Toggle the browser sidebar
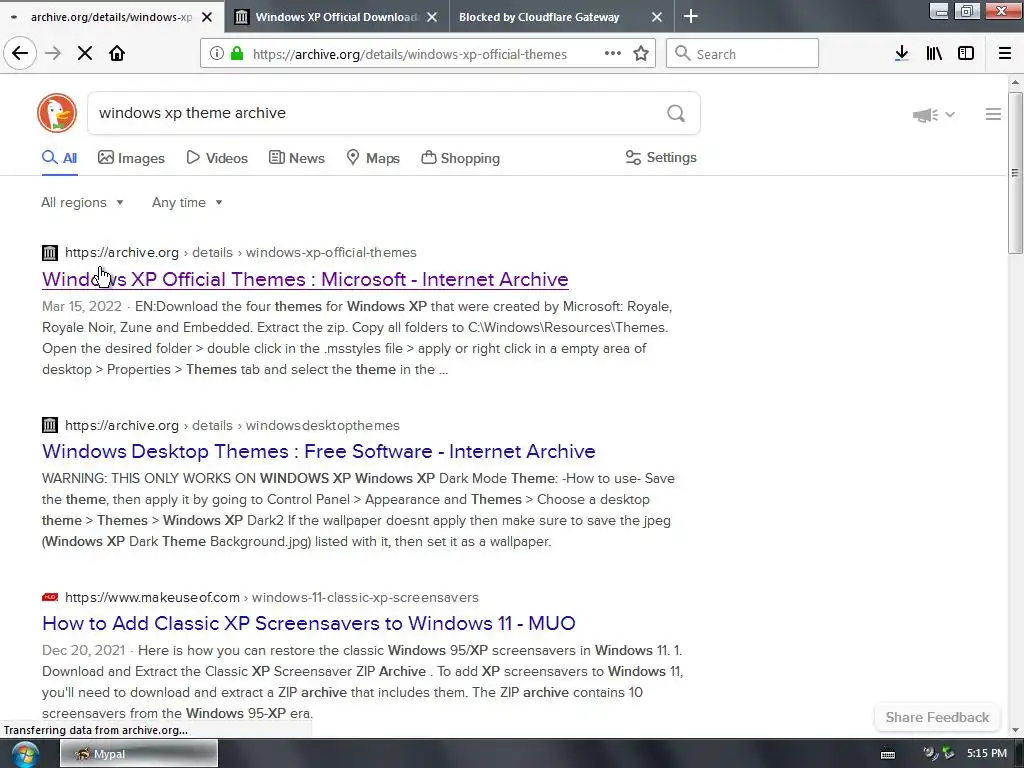The width and height of the screenshot is (1024, 768). (x=966, y=54)
